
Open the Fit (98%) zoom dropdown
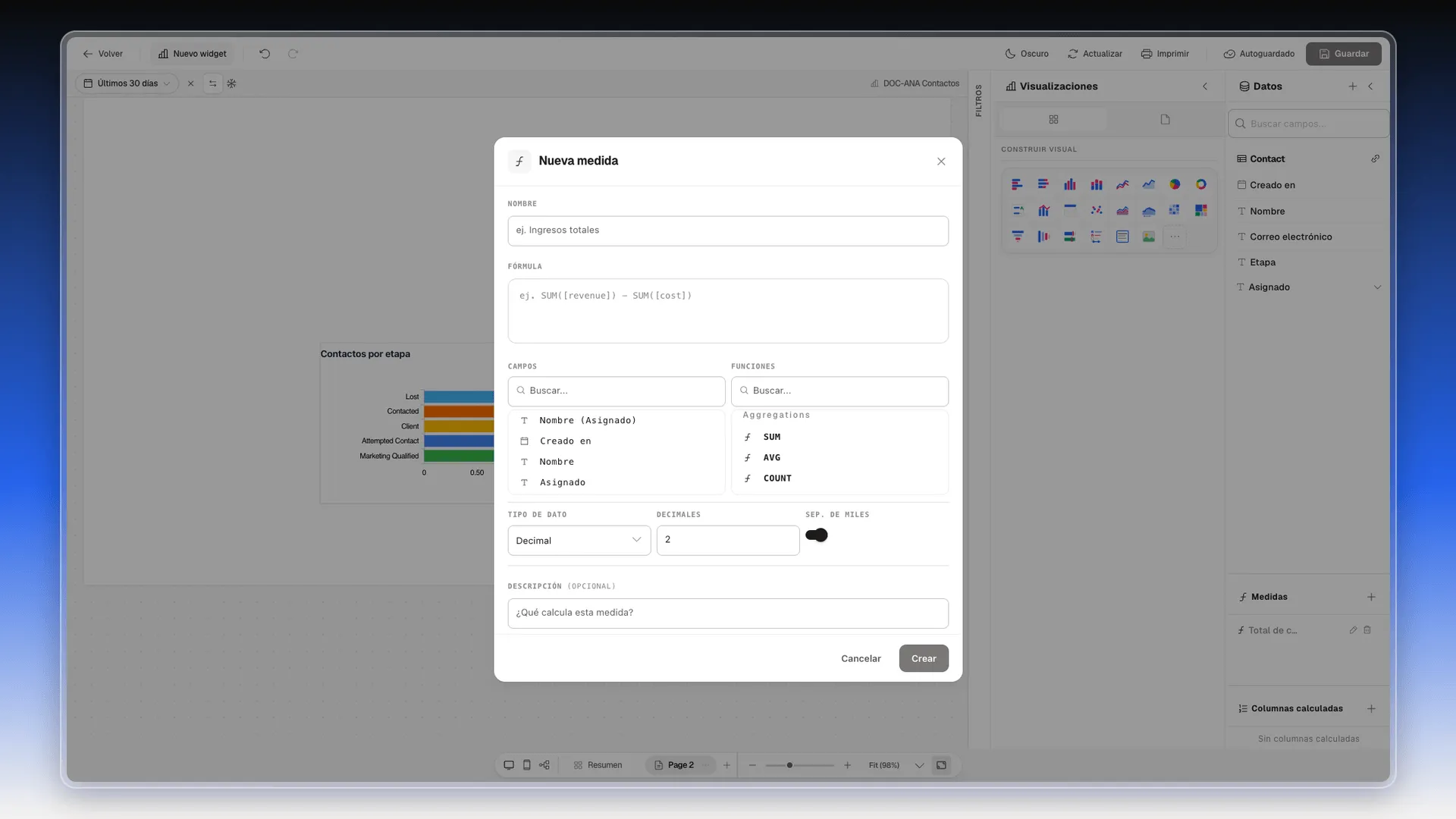coord(896,765)
